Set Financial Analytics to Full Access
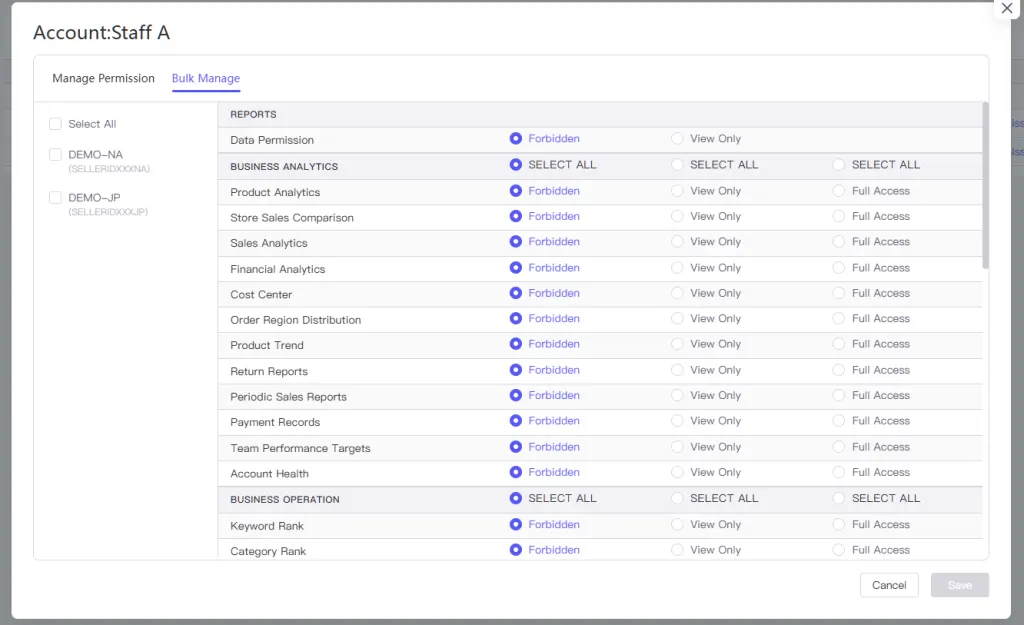 click(839, 268)
